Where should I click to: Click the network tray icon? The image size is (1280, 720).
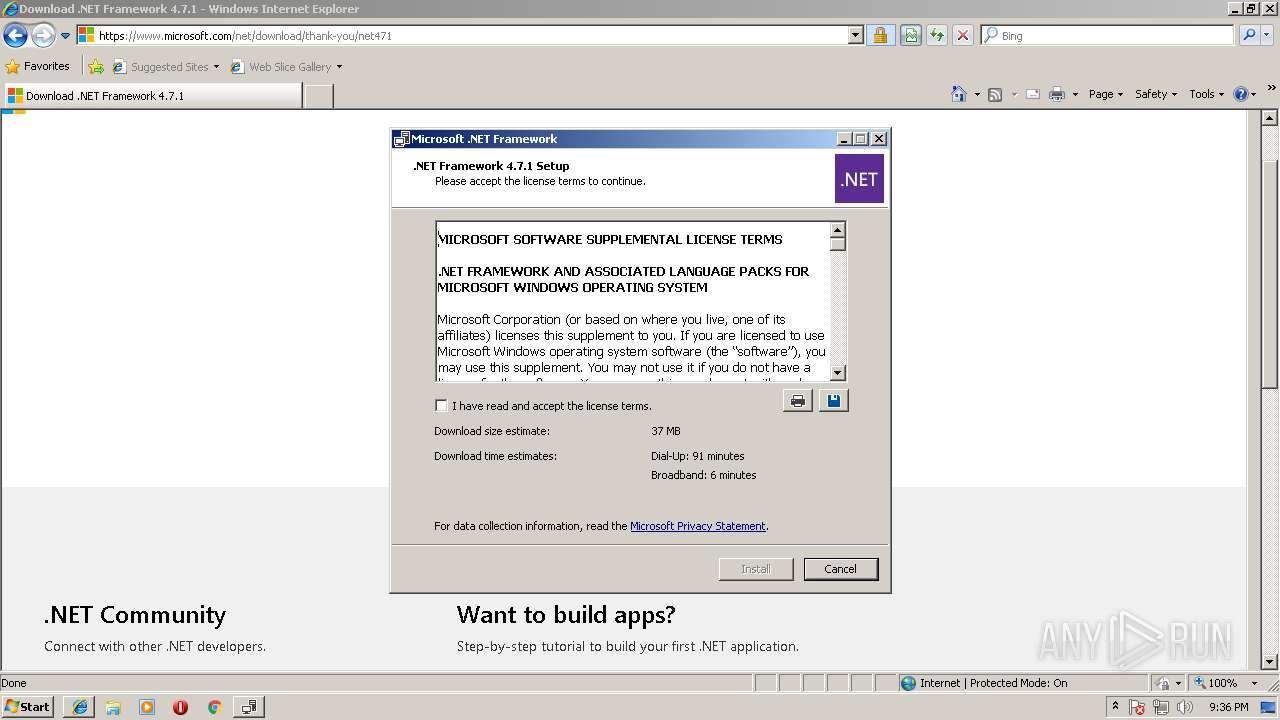pyautogui.click(x=1161, y=707)
